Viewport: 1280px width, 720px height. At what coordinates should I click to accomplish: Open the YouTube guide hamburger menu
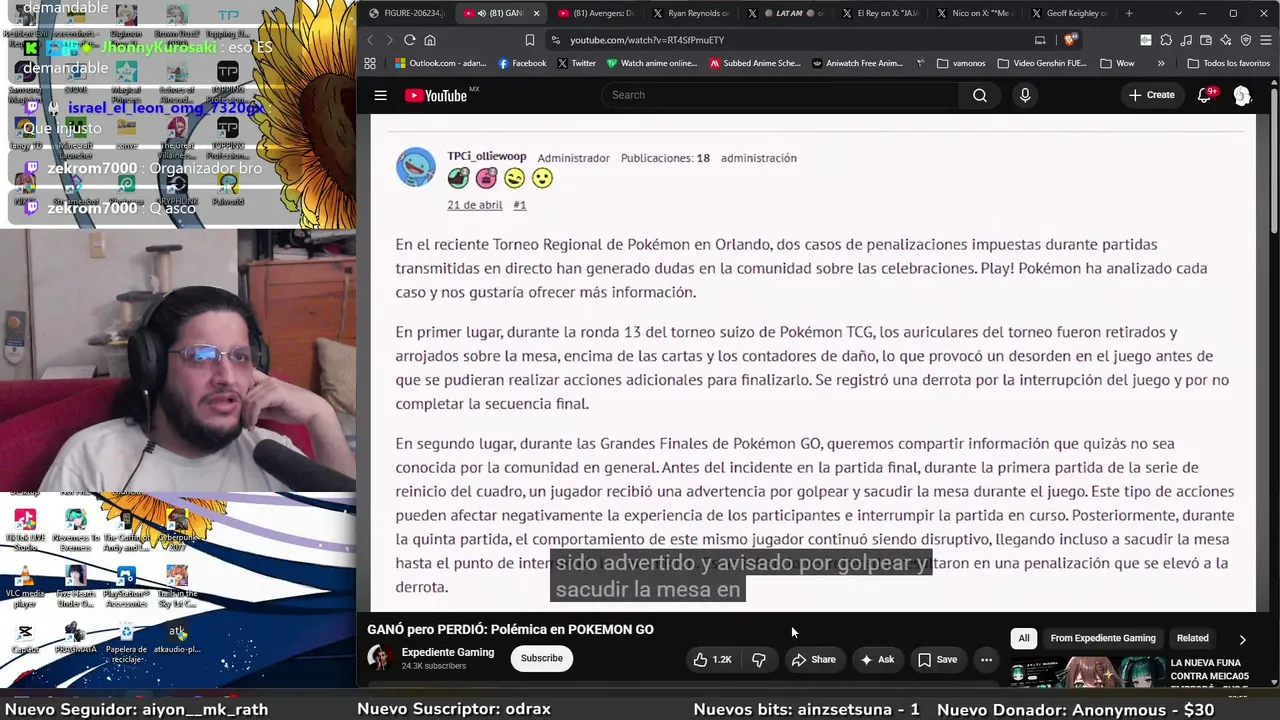pyautogui.click(x=380, y=95)
